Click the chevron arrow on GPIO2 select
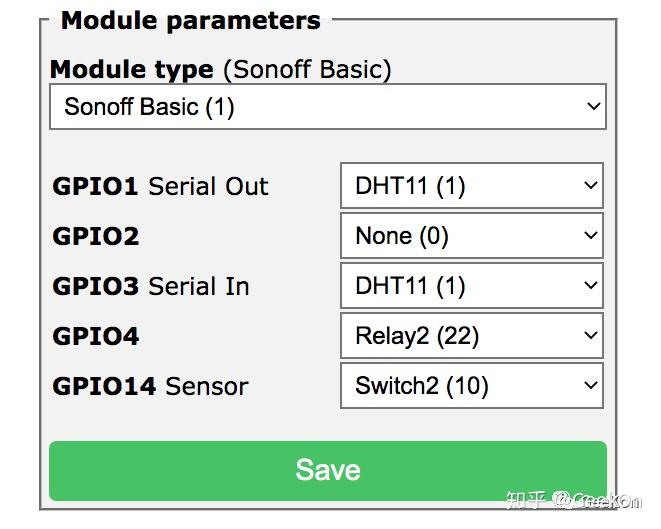 coord(591,235)
